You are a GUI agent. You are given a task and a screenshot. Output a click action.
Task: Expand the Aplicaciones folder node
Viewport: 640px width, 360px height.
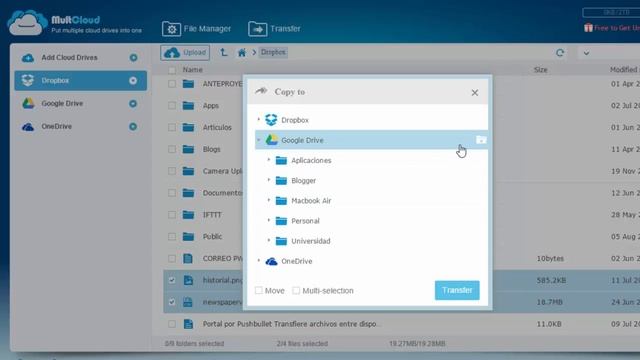pos(269,160)
